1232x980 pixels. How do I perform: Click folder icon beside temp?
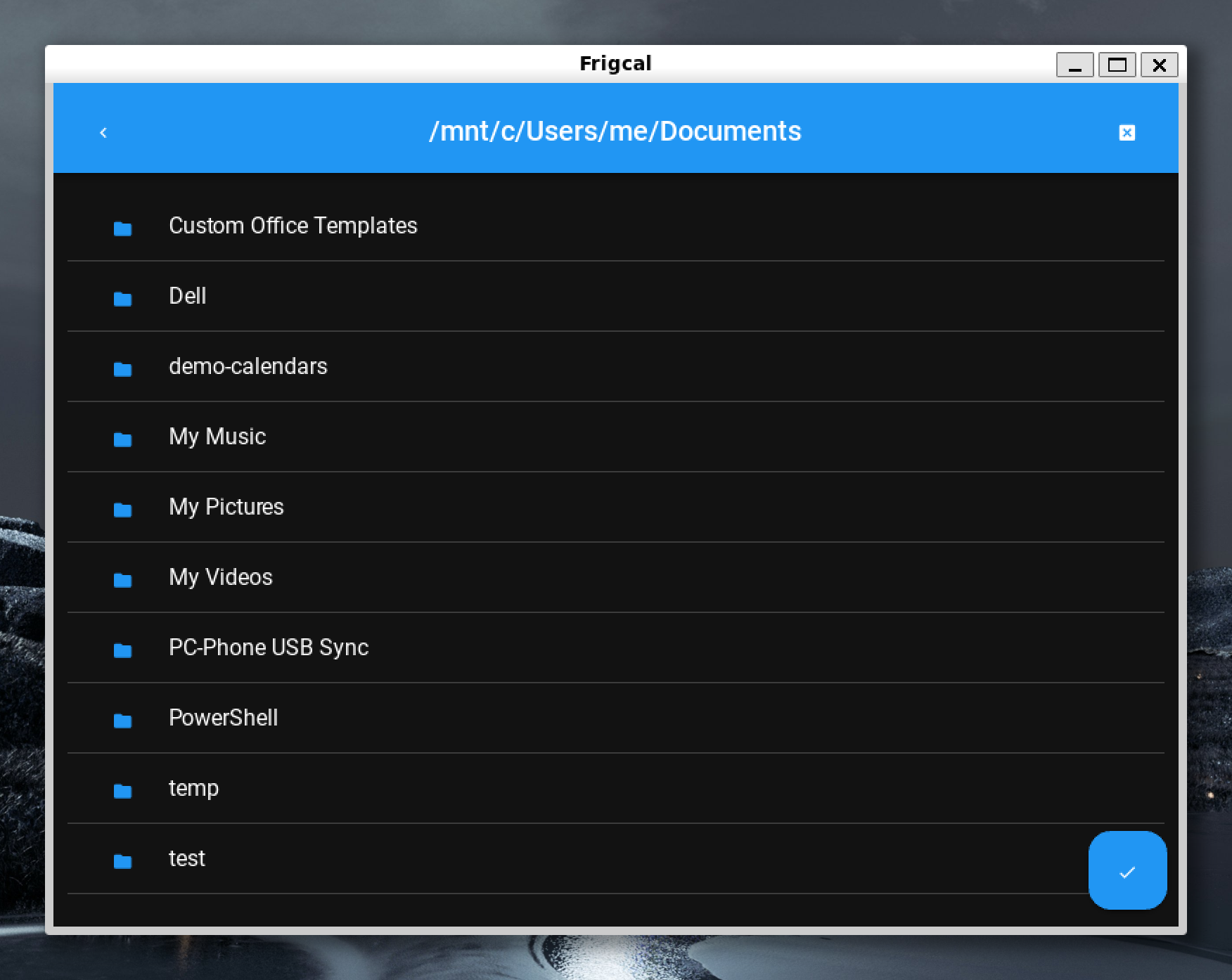[x=122, y=790]
